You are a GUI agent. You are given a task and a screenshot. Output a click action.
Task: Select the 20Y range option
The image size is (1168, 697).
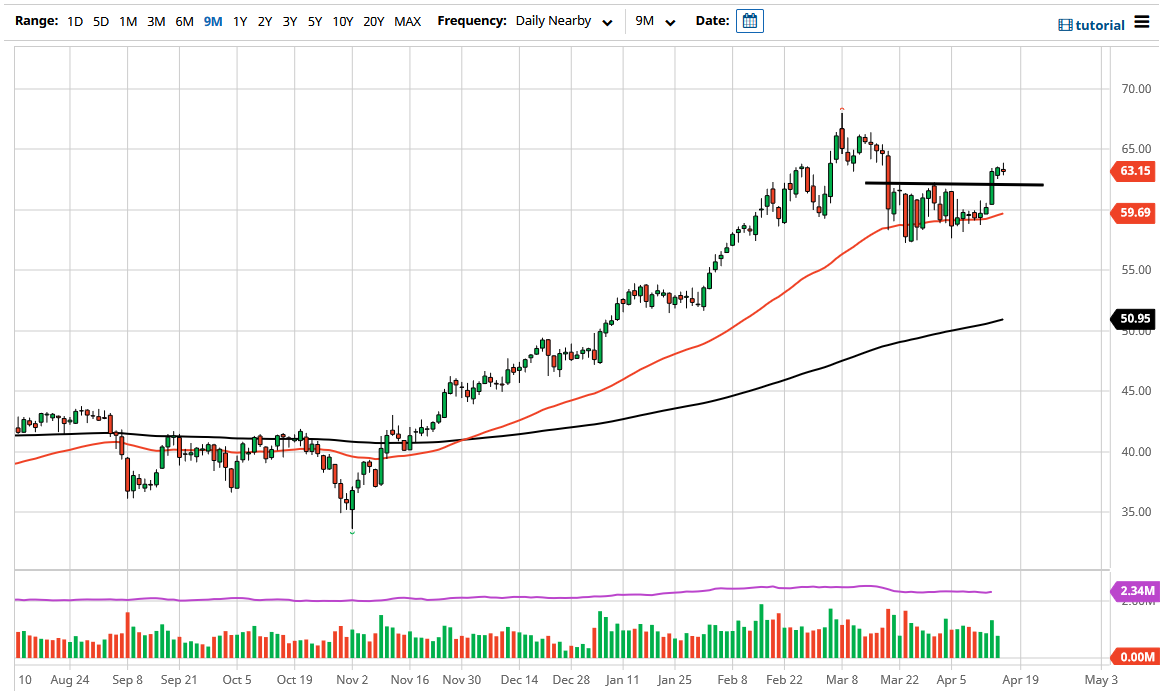pyautogui.click(x=373, y=21)
